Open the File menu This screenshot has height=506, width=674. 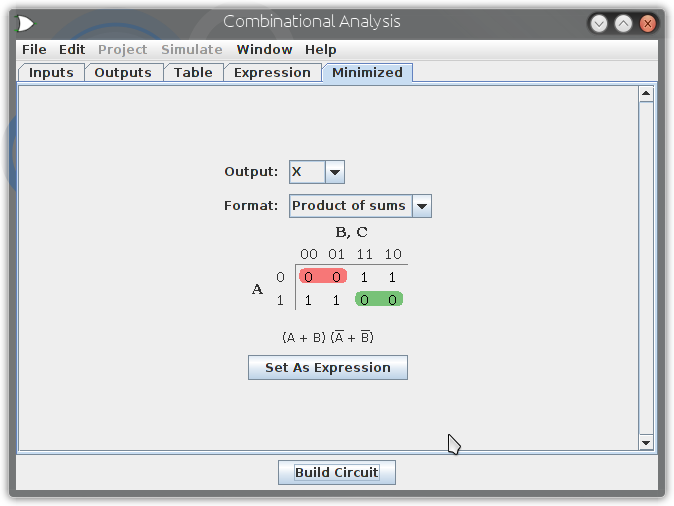point(34,49)
